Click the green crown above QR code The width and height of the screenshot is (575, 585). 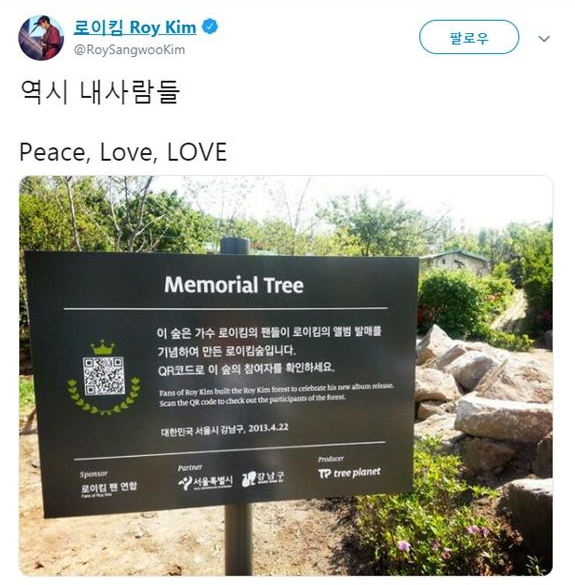click(x=102, y=348)
